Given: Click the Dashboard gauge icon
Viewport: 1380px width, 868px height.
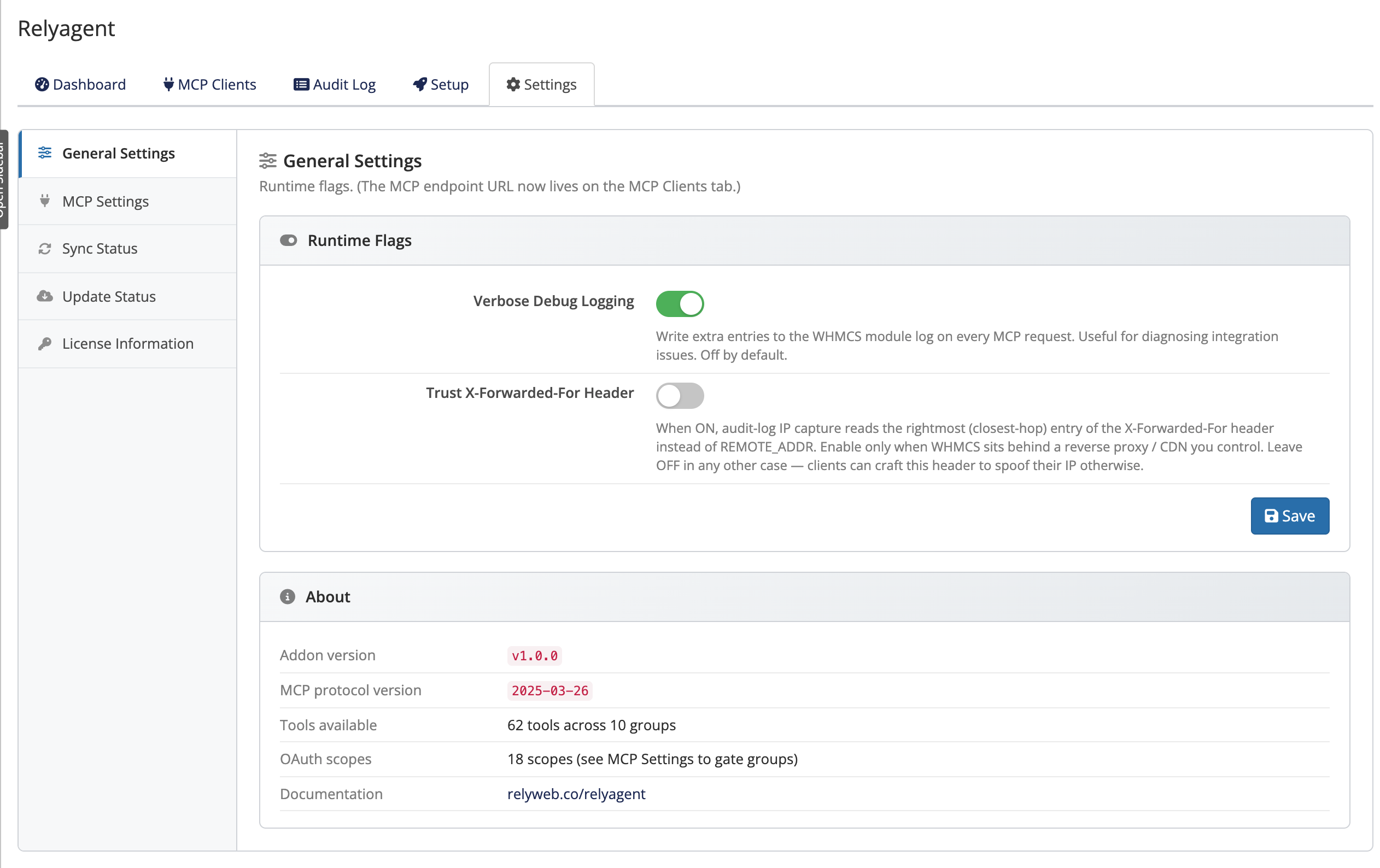Looking at the screenshot, I should tap(42, 84).
